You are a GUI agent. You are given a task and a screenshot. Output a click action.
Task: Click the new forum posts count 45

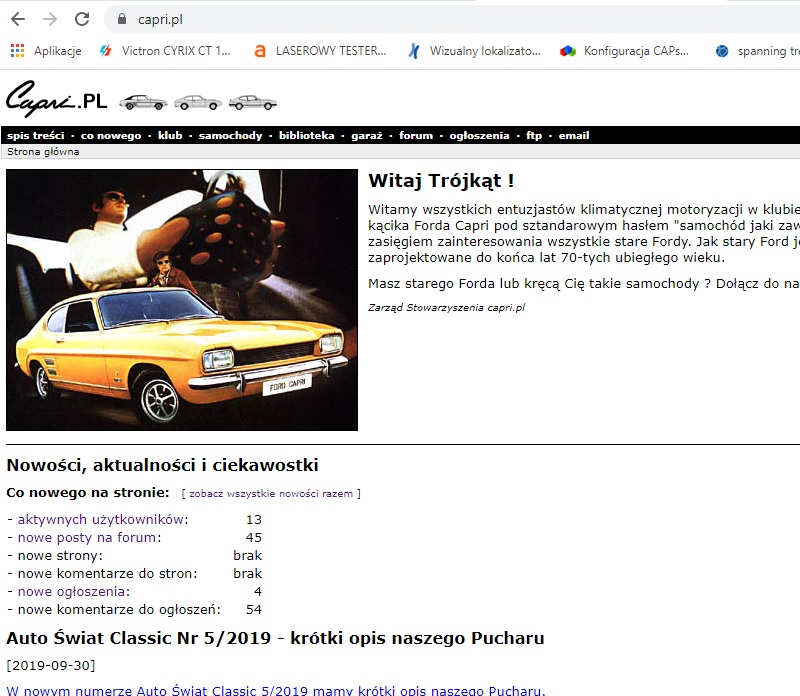254,537
